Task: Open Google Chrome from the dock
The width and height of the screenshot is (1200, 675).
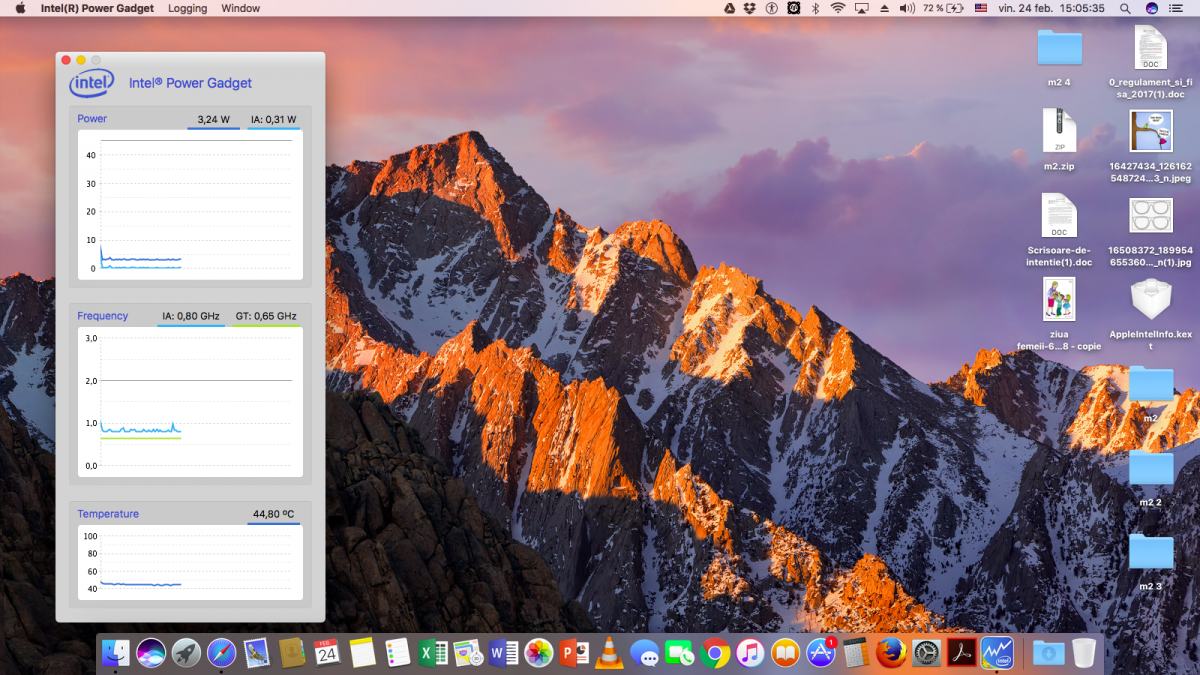Action: (714, 653)
